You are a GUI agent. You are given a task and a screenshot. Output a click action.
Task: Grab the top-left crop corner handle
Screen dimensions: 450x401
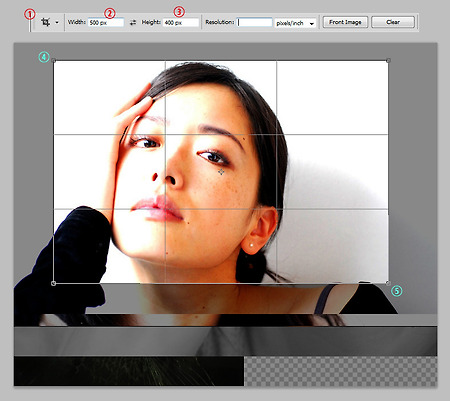pos(54,61)
